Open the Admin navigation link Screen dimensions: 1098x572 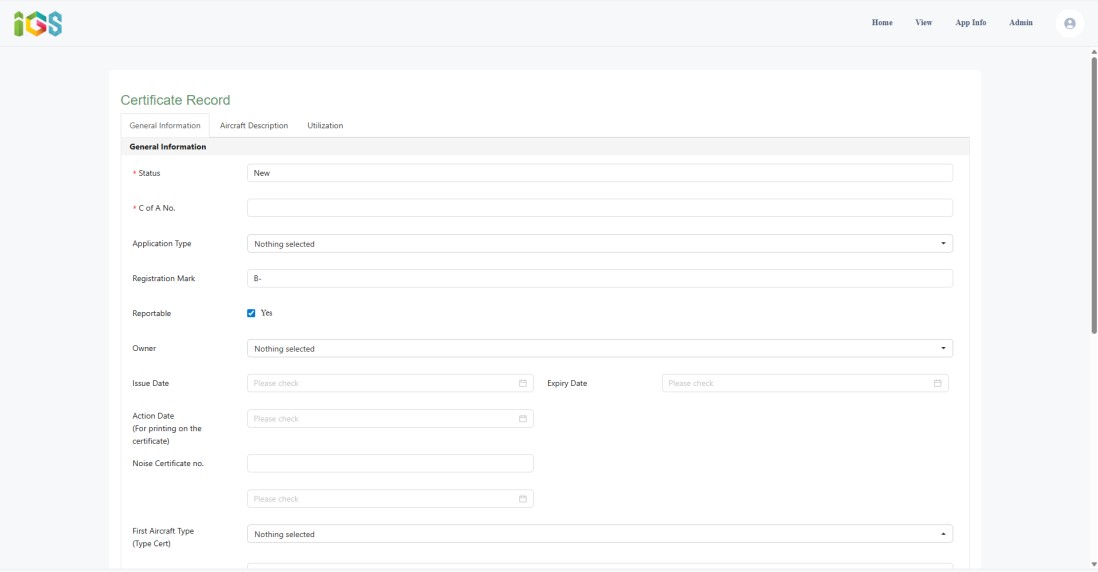(x=1020, y=22)
